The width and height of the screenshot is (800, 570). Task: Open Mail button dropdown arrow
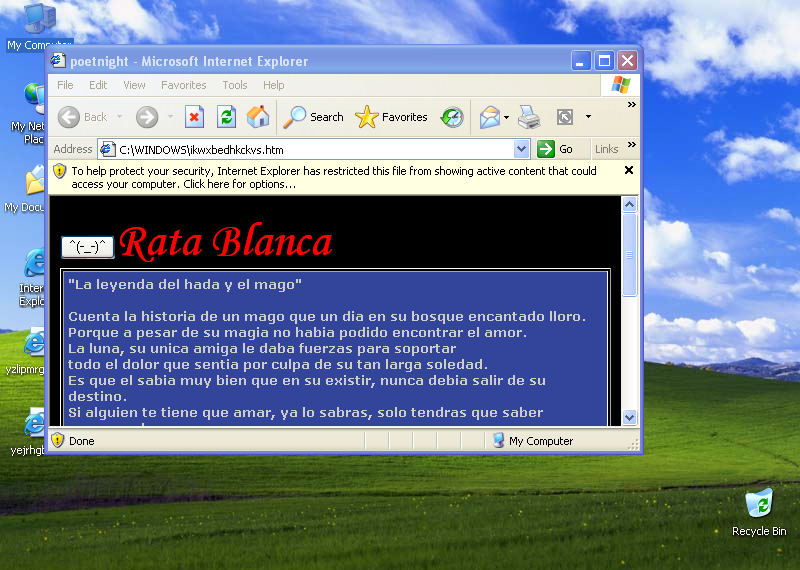tap(506, 117)
